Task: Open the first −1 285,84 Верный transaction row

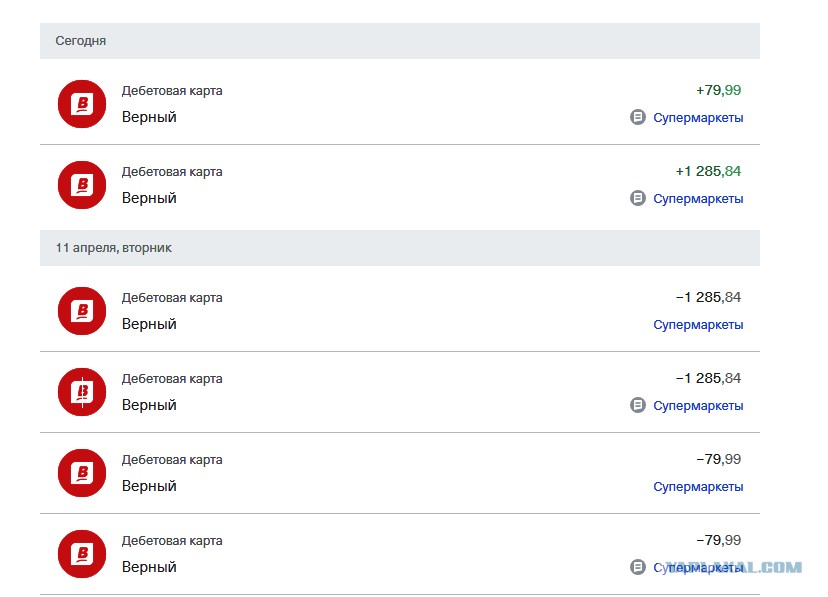Action: [400, 311]
